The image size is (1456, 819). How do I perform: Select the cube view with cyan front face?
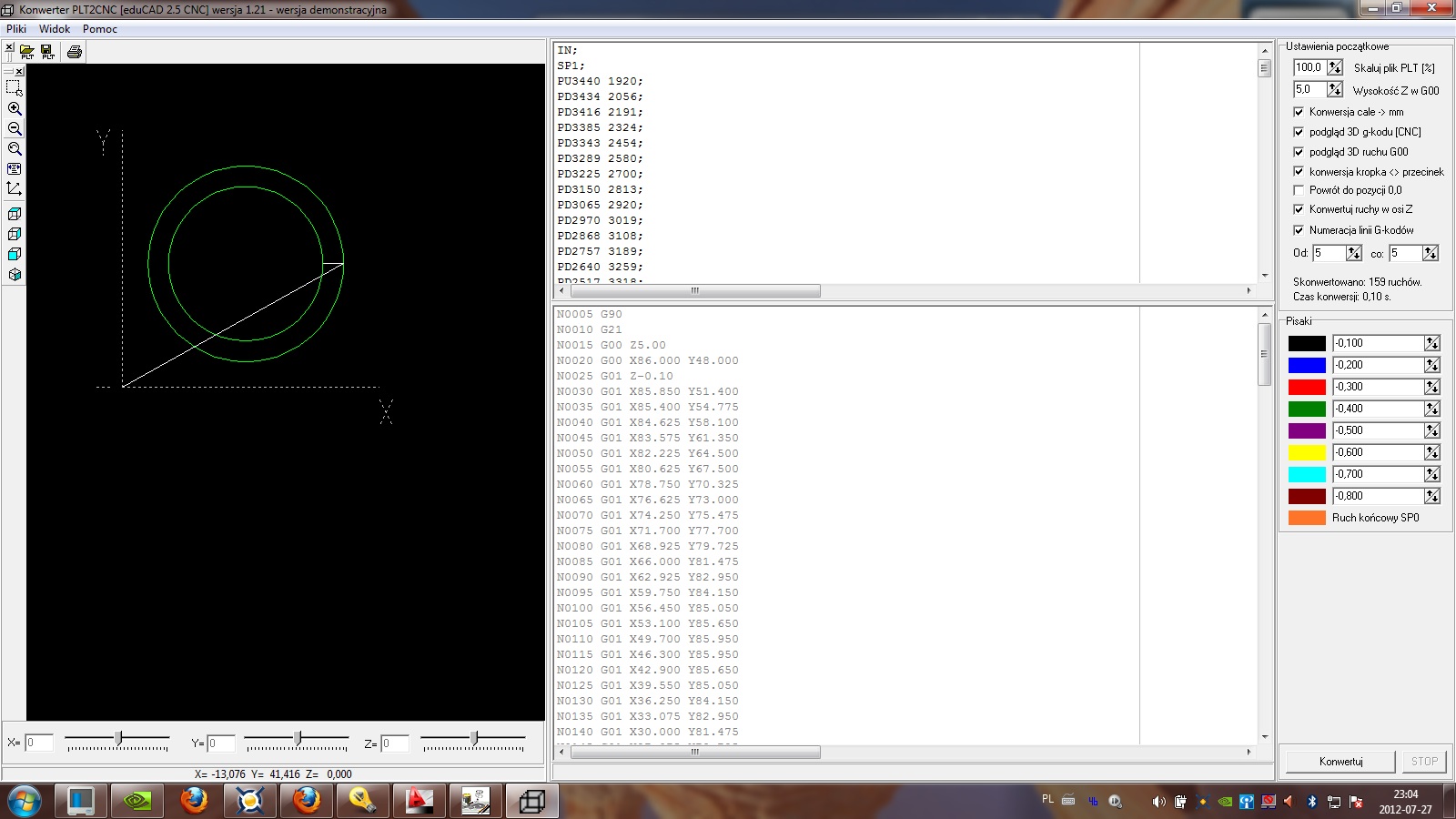[15, 254]
